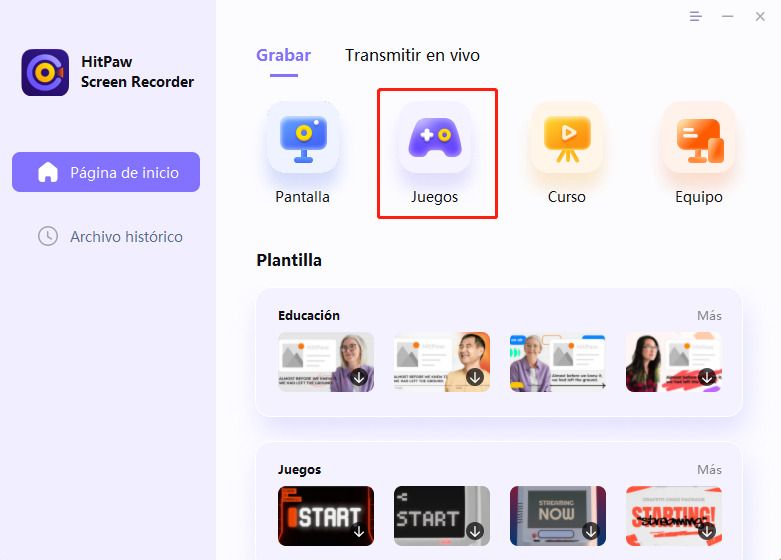Select fourth Educación template with dark-haired woman
This screenshot has height=560, width=781.
click(674, 362)
